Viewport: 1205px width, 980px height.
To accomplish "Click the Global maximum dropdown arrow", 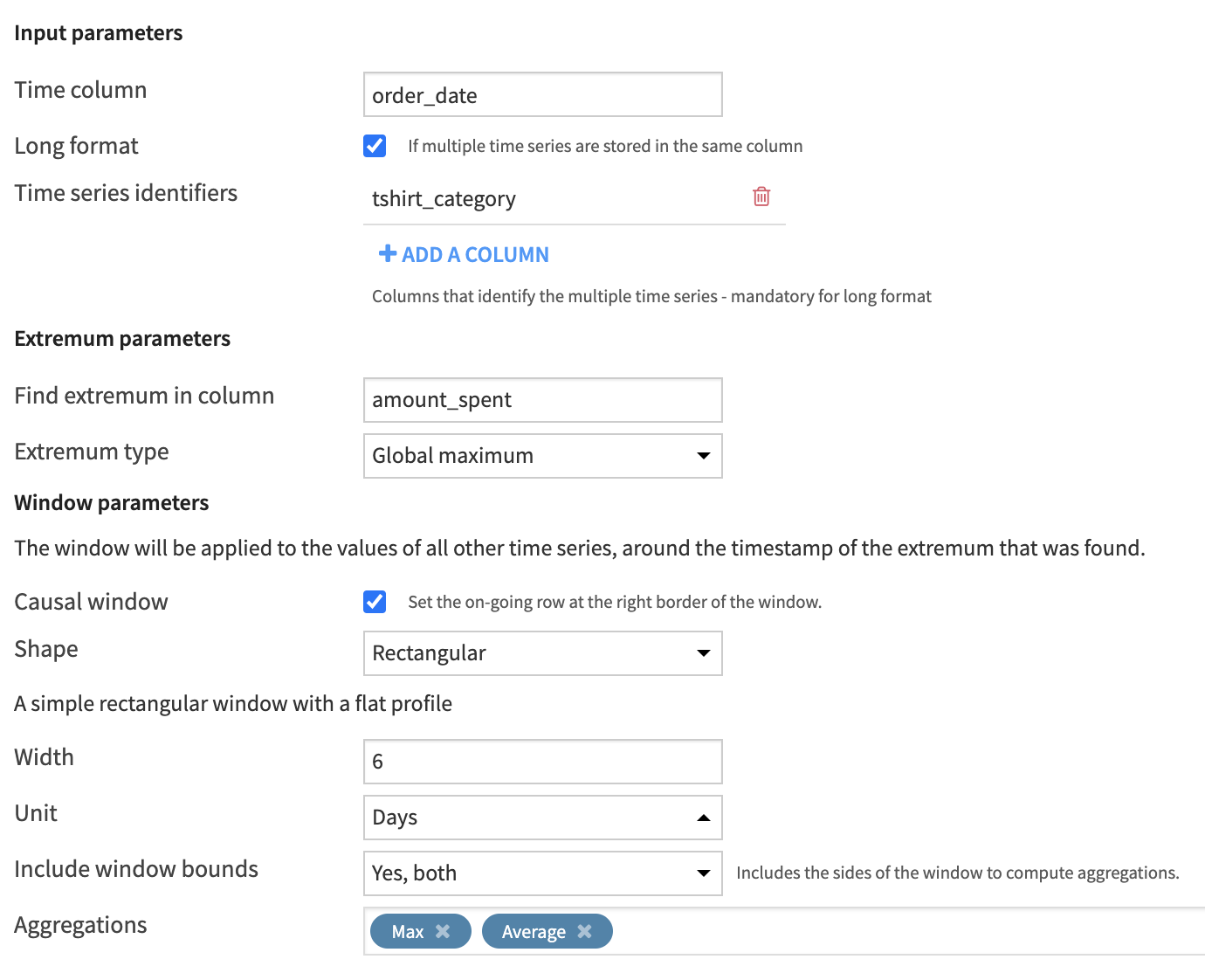I will [x=703, y=456].
